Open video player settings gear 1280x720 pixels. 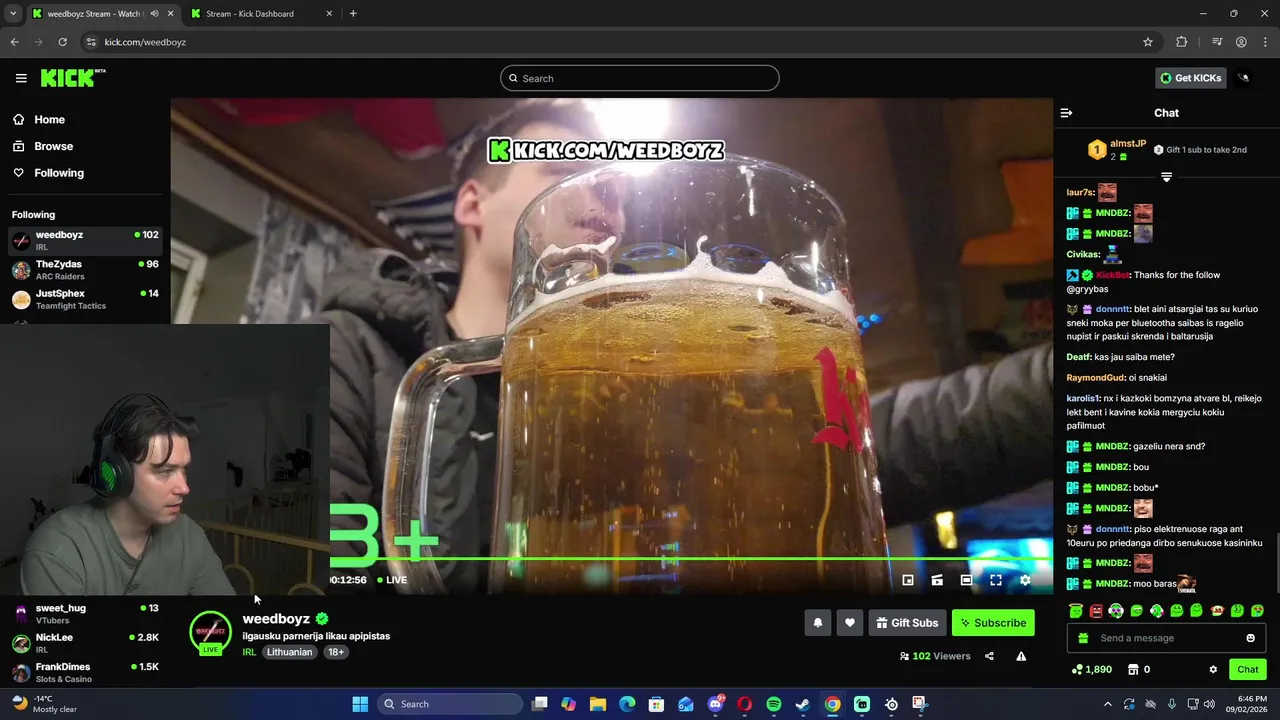click(x=1025, y=580)
